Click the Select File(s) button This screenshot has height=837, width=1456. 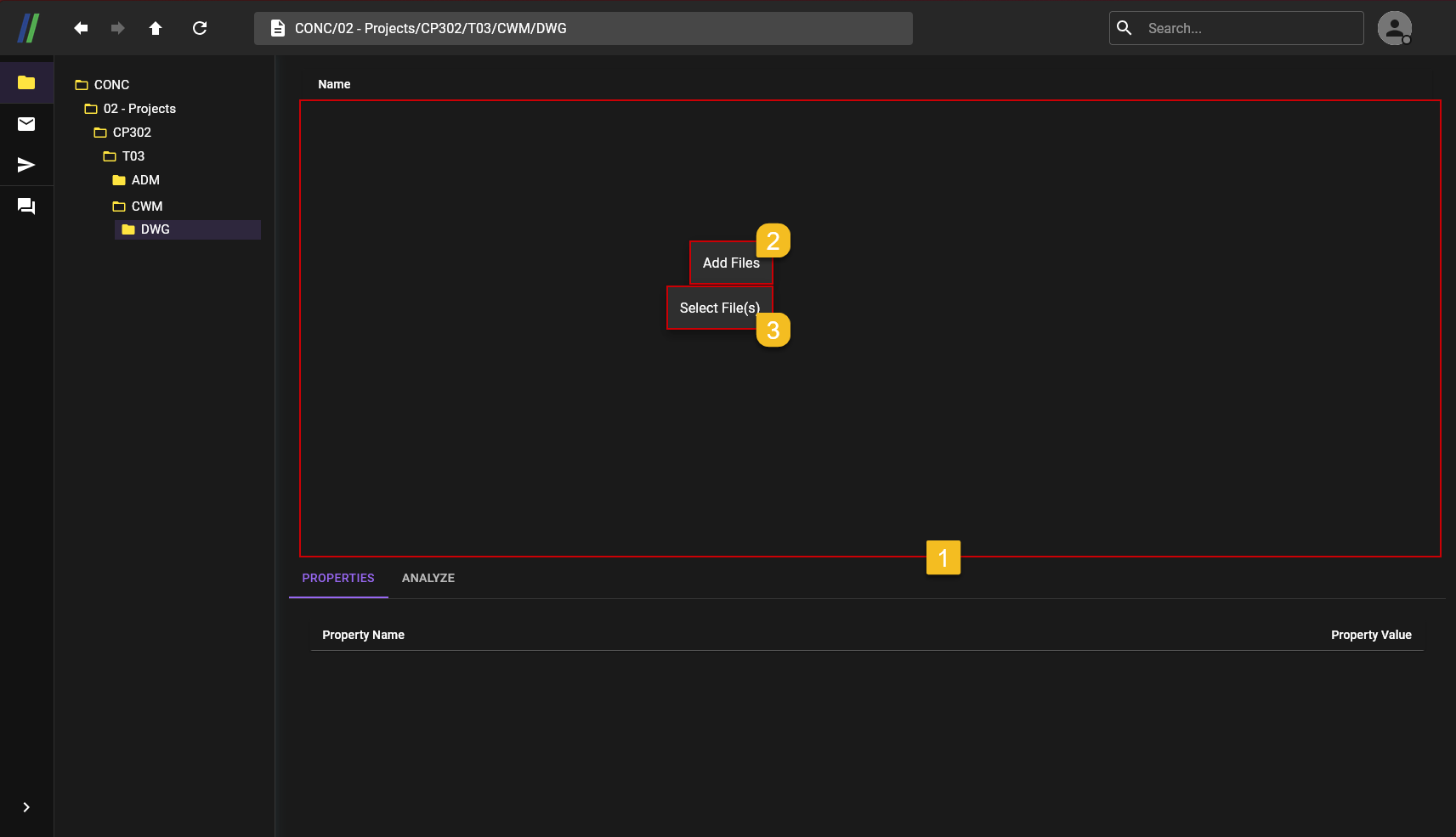718,308
